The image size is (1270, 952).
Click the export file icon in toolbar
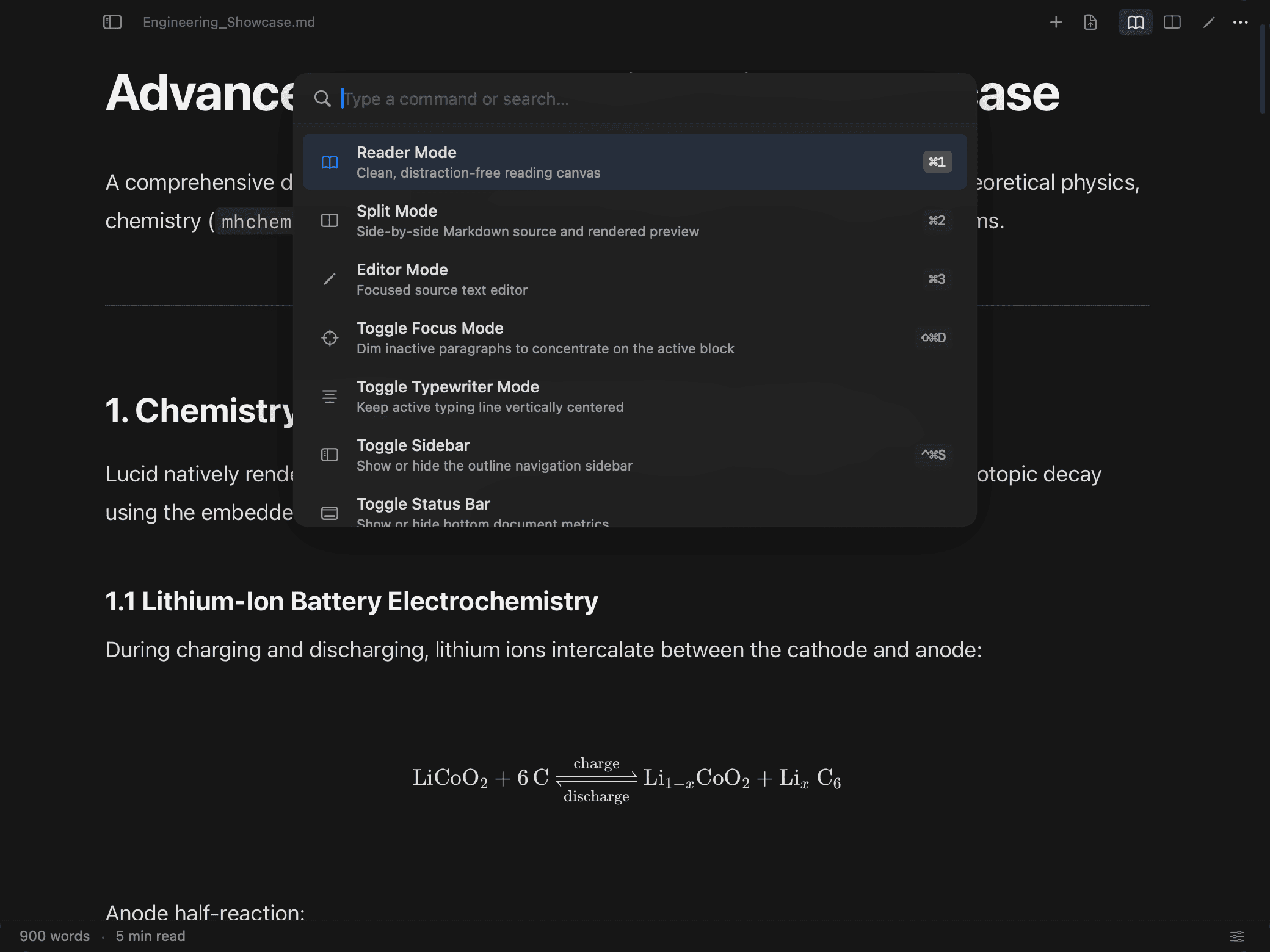[x=1090, y=23]
